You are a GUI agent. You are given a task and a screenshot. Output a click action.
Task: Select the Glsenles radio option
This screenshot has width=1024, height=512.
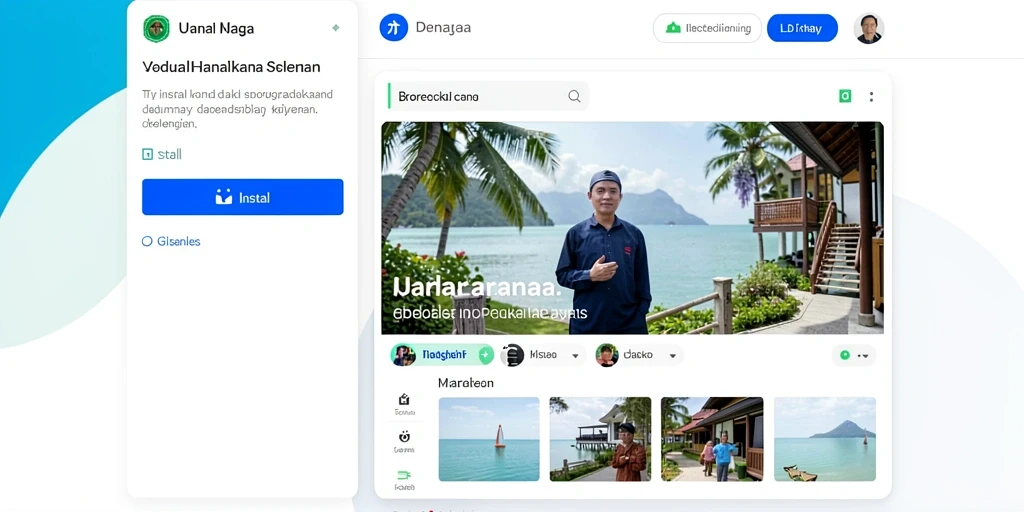tap(171, 242)
